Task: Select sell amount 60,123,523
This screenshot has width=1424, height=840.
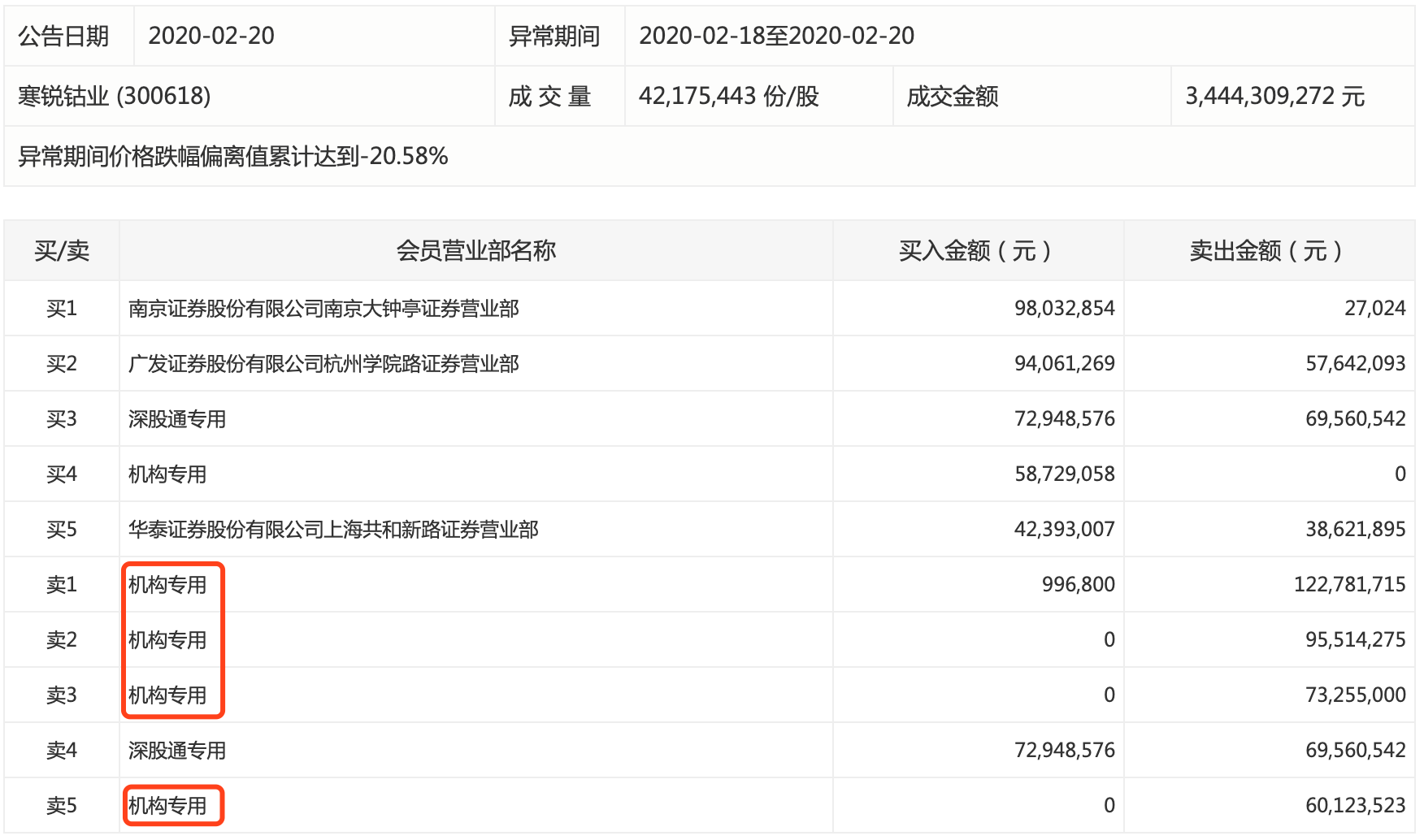Action: point(1356,805)
